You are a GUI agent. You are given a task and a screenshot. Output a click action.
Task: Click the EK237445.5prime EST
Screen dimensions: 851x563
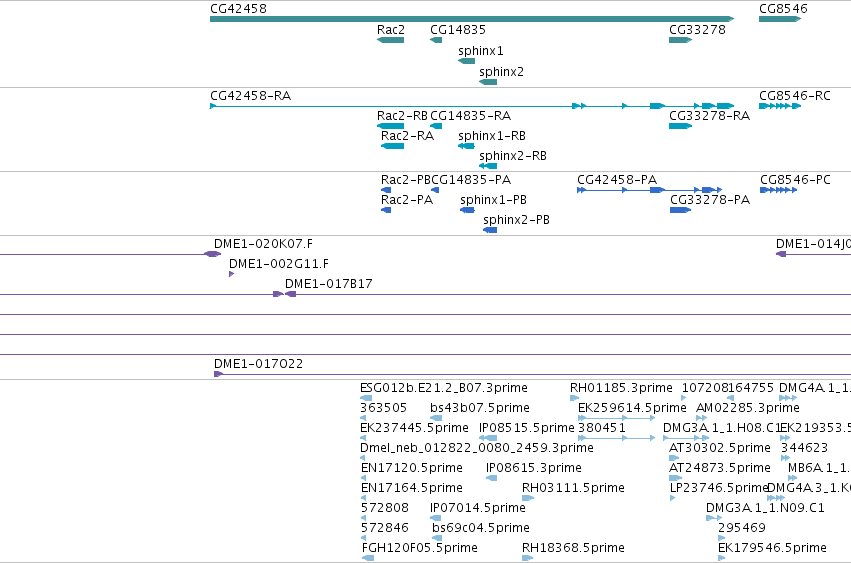pos(363,438)
